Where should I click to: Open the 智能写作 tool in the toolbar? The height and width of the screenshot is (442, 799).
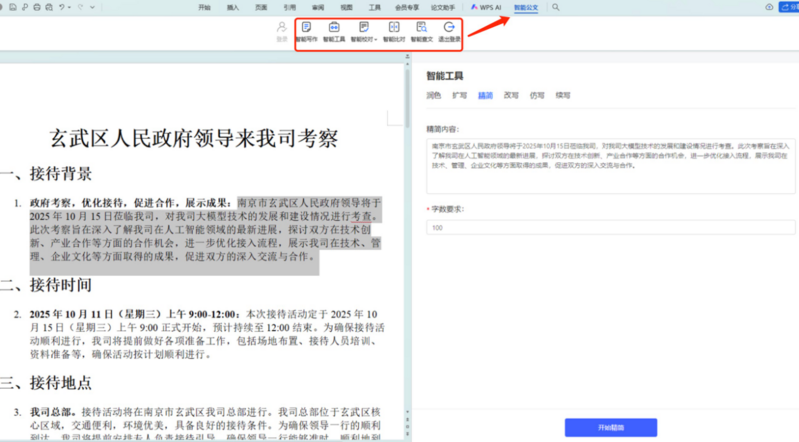coord(307,31)
